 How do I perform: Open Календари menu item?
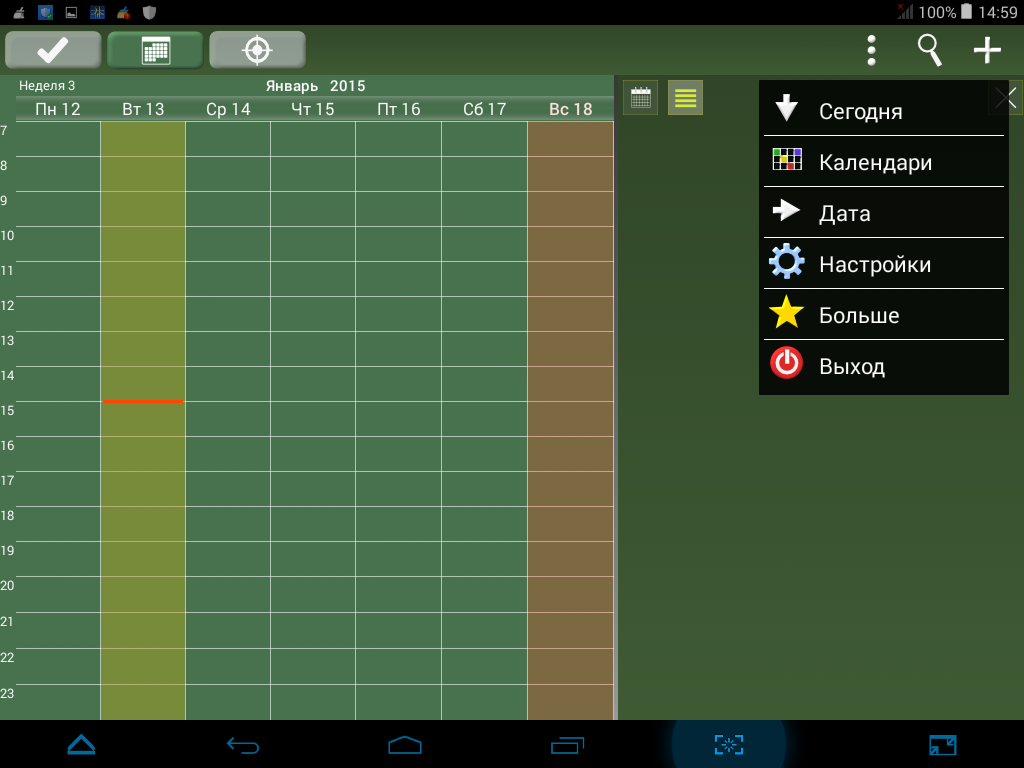(884, 161)
